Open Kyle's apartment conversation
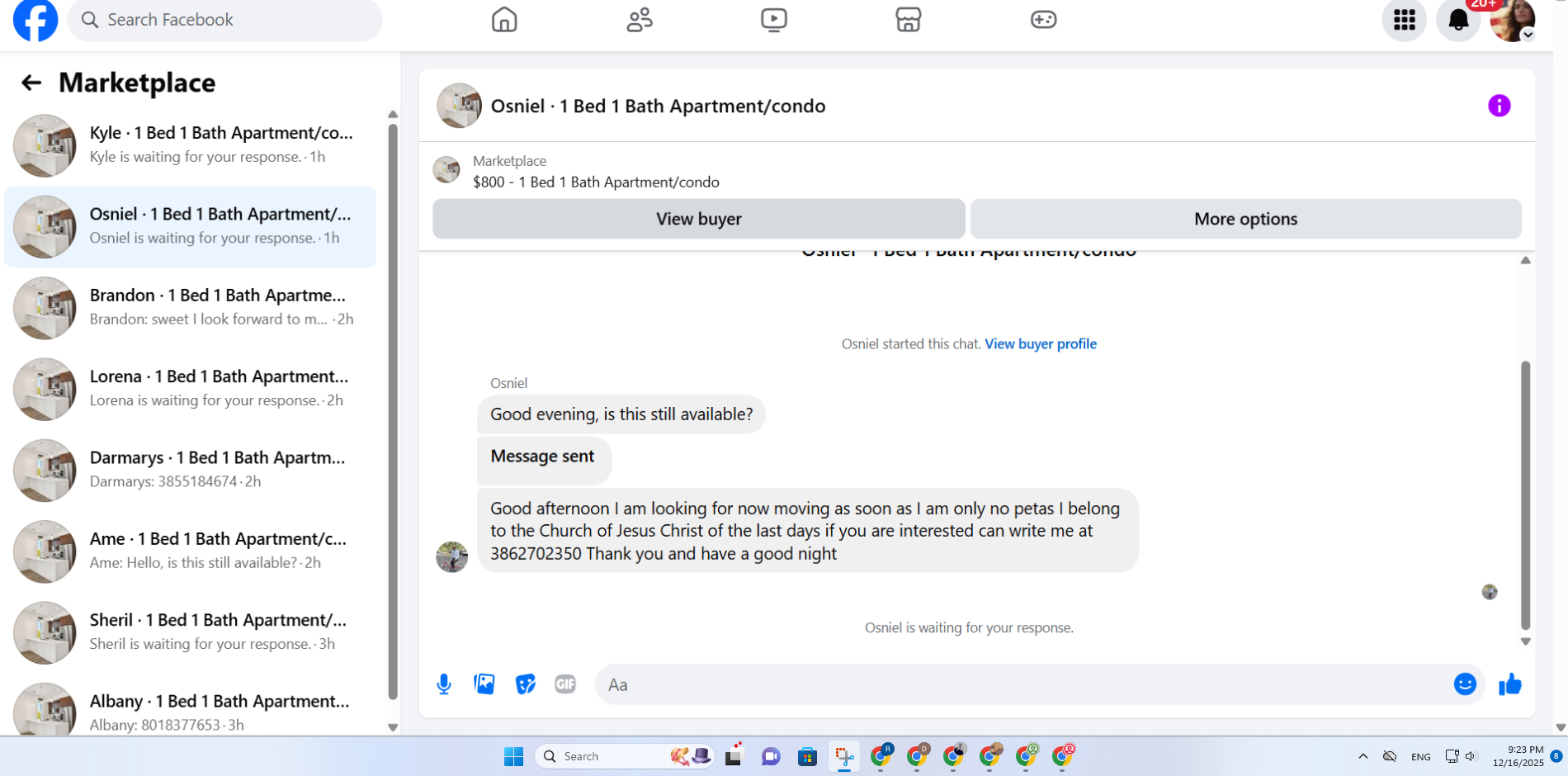 click(191, 145)
